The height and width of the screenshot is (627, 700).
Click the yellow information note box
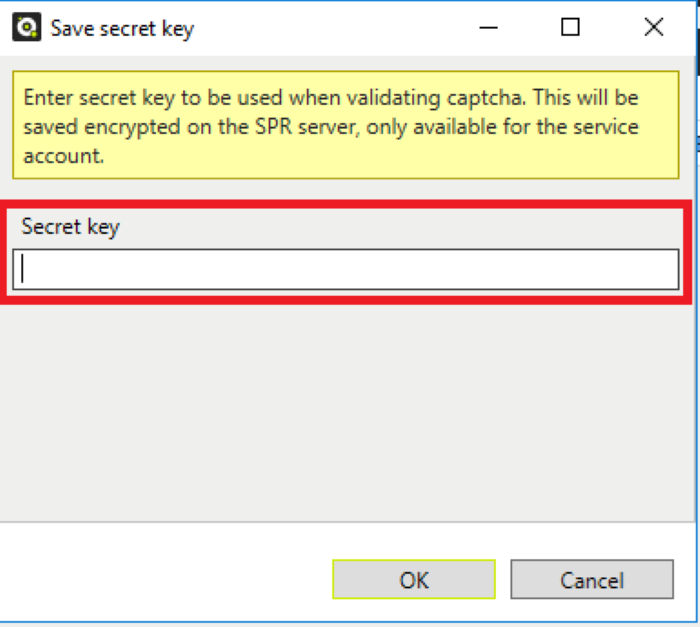pyautogui.click(x=346, y=125)
